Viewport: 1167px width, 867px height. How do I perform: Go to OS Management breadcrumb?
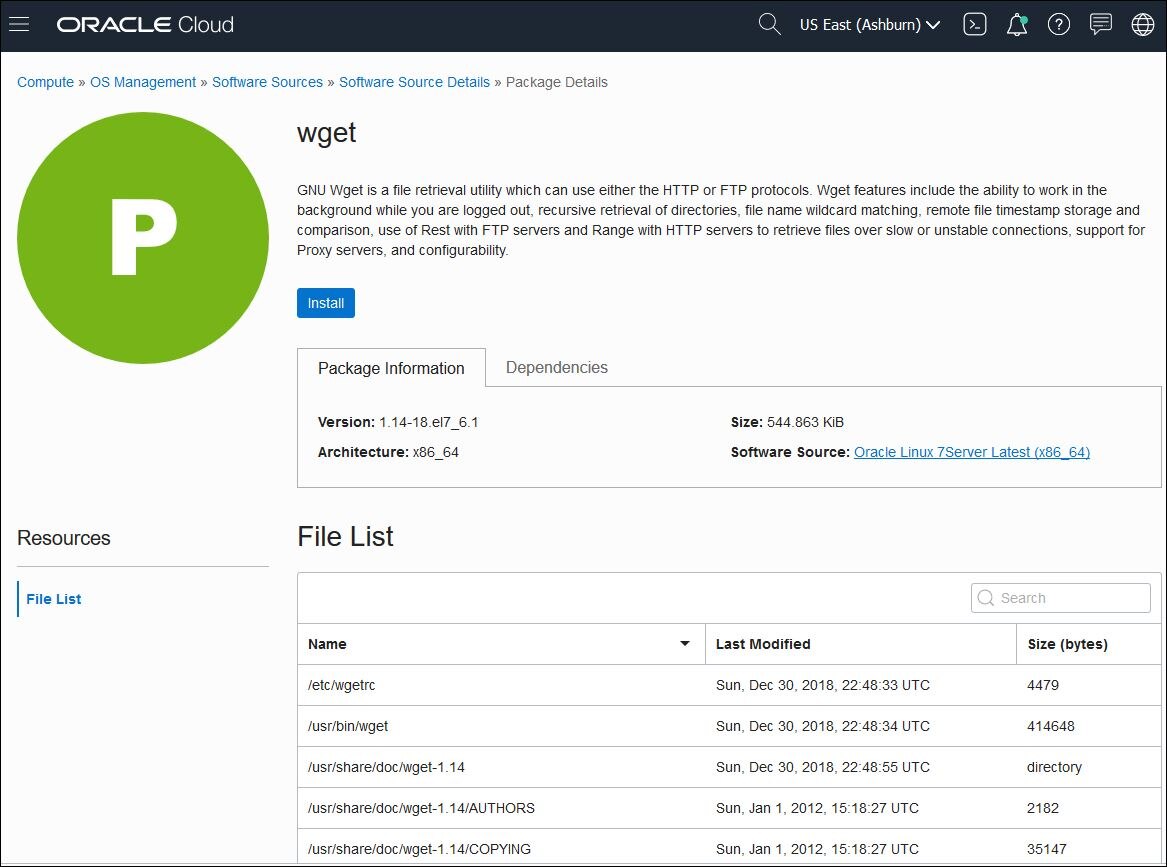pos(143,82)
